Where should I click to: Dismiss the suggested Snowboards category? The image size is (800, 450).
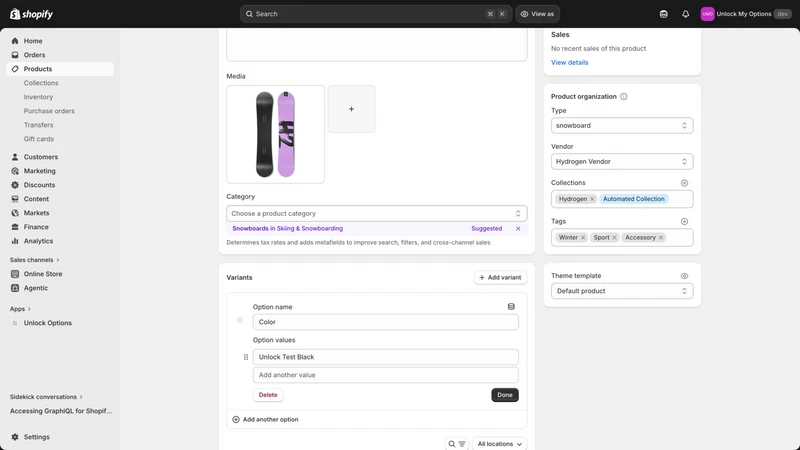[518, 229]
